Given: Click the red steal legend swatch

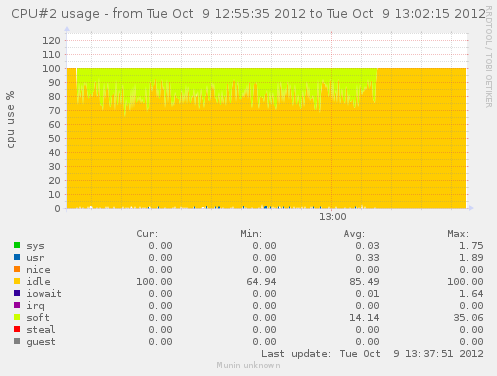Looking at the screenshot, I should [x=17, y=329].
